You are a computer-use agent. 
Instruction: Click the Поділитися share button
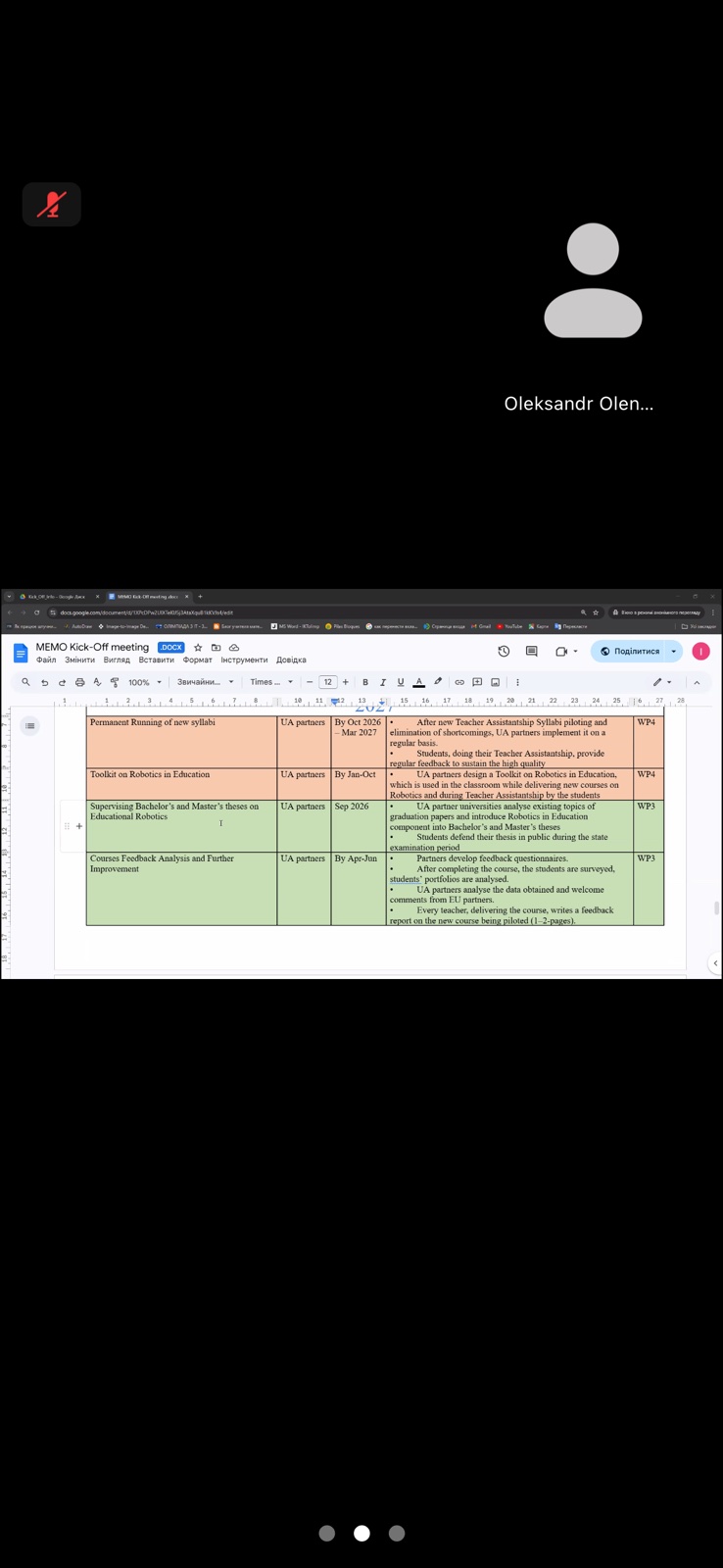(630, 652)
